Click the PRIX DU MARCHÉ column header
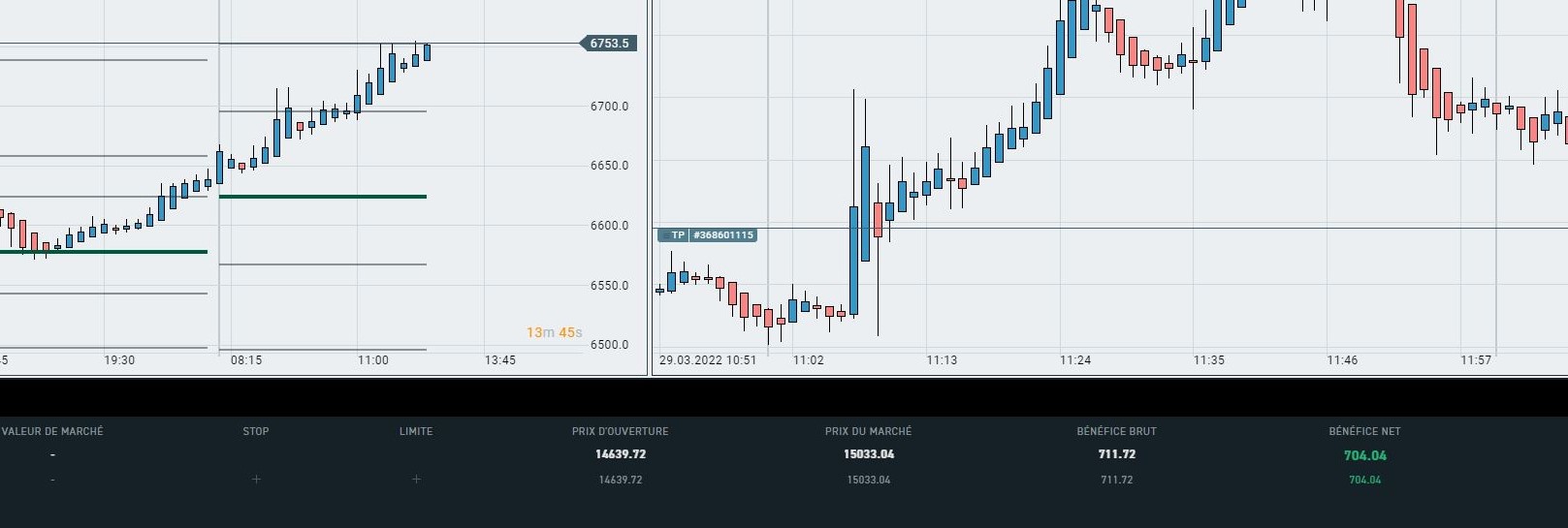This screenshot has width=1568, height=528. [869, 431]
